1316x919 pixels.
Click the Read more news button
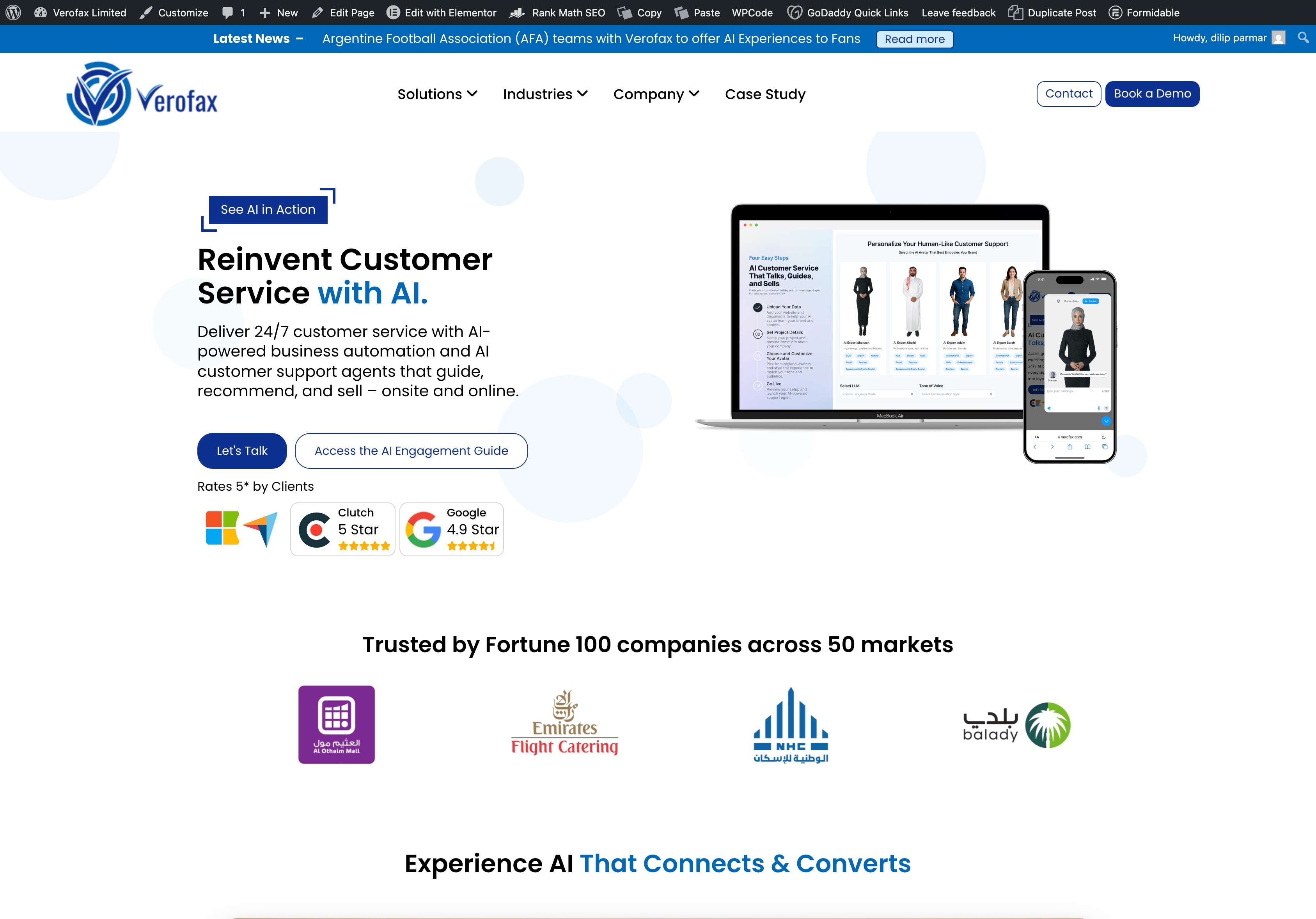(914, 39)
